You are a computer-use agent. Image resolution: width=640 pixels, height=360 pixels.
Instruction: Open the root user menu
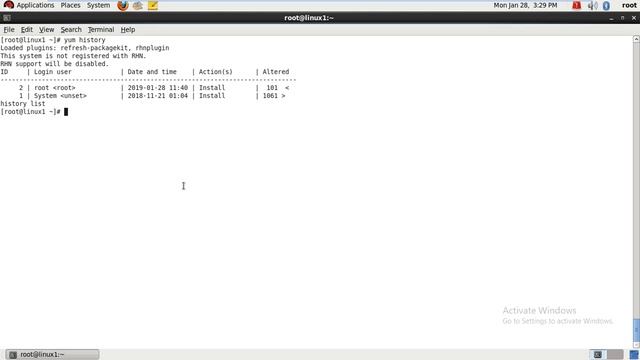pyautogui.click(x=629, y=5)
